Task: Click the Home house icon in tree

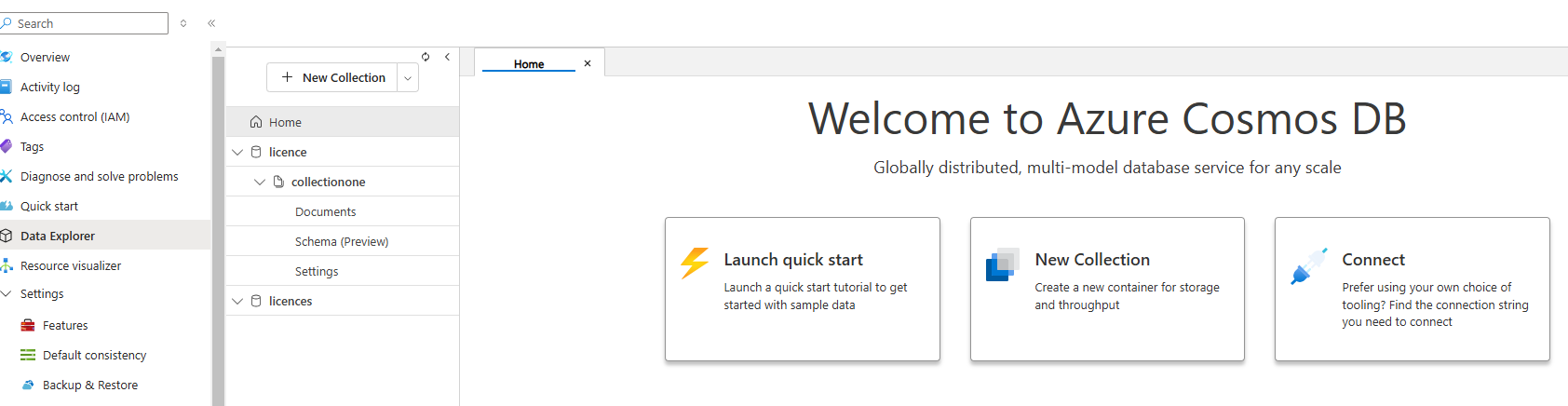Action: tap(256, 122)
